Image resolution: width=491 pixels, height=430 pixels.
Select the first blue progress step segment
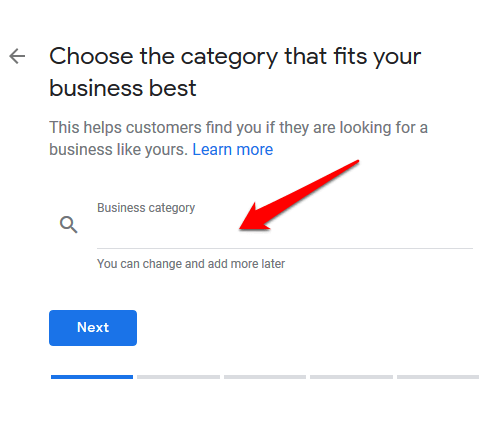92,377
